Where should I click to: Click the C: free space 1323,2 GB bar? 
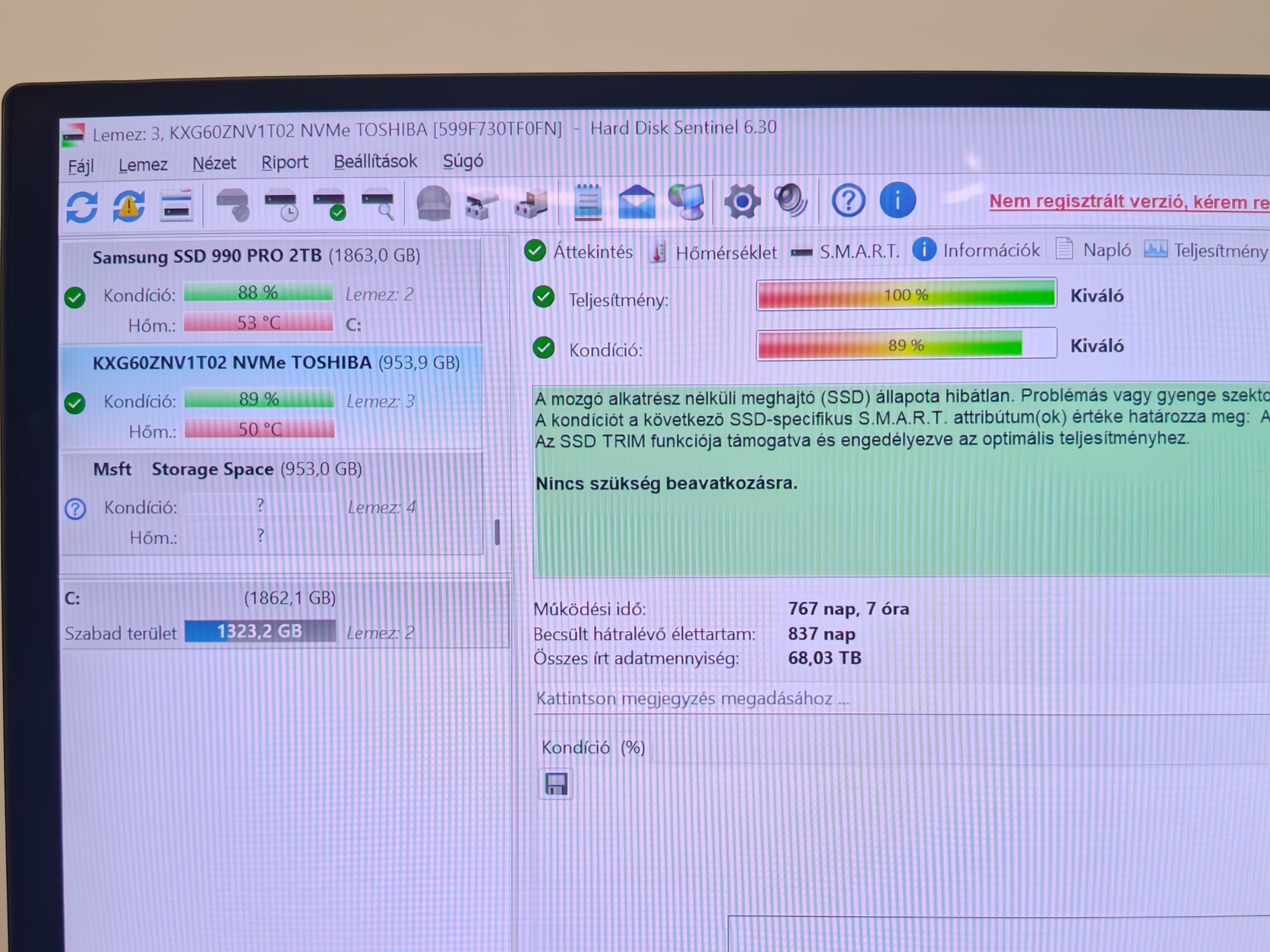point(261,632)
